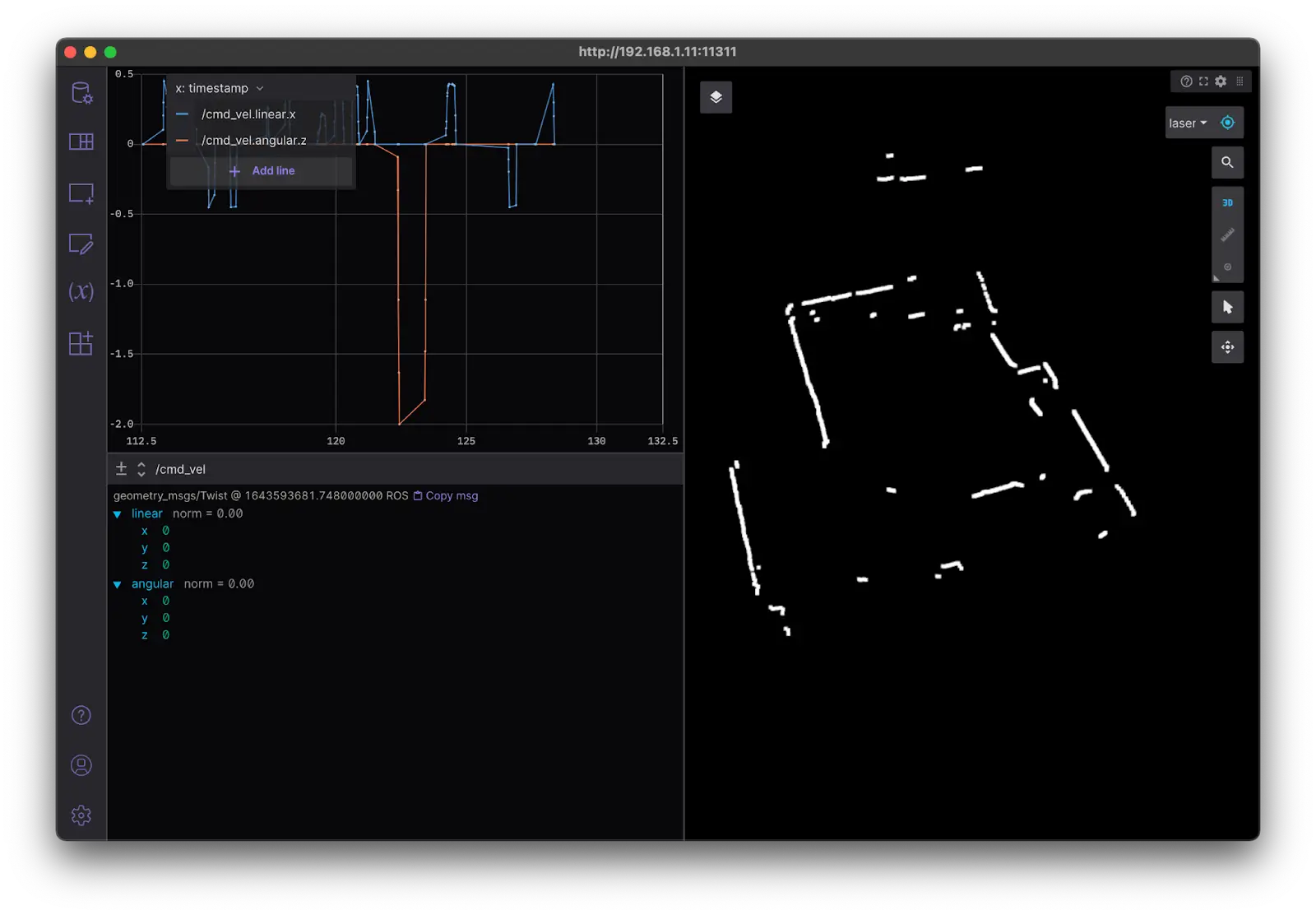The image size is (1316, 915).
Task: Toggle fullscreen for the 3D panel
Action: [1203, 81]
